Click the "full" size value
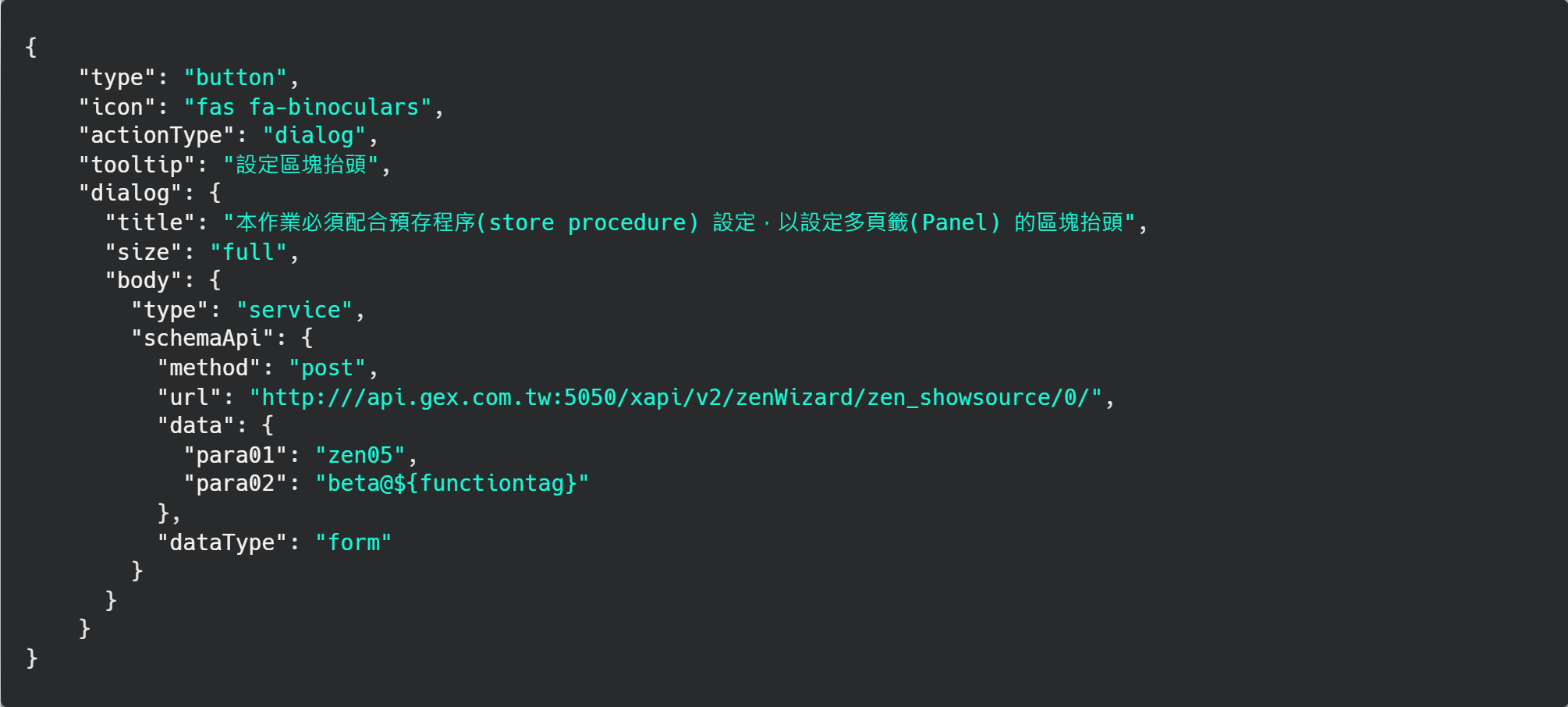Screen dimensions: 1568x707 248,252
